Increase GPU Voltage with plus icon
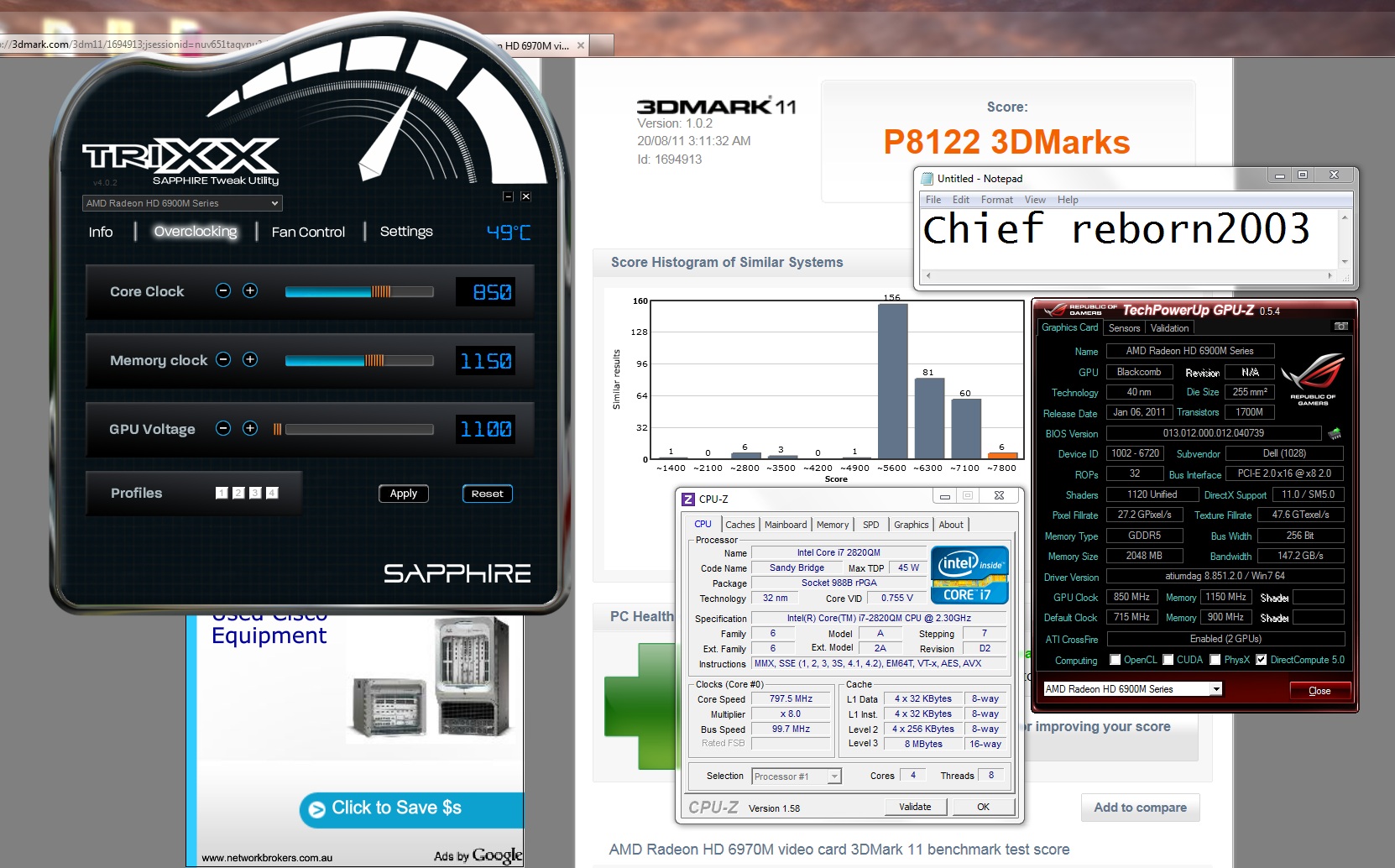Image resolution: width=1395 pixels, height=868 pixels. click(x=250, y=428)
